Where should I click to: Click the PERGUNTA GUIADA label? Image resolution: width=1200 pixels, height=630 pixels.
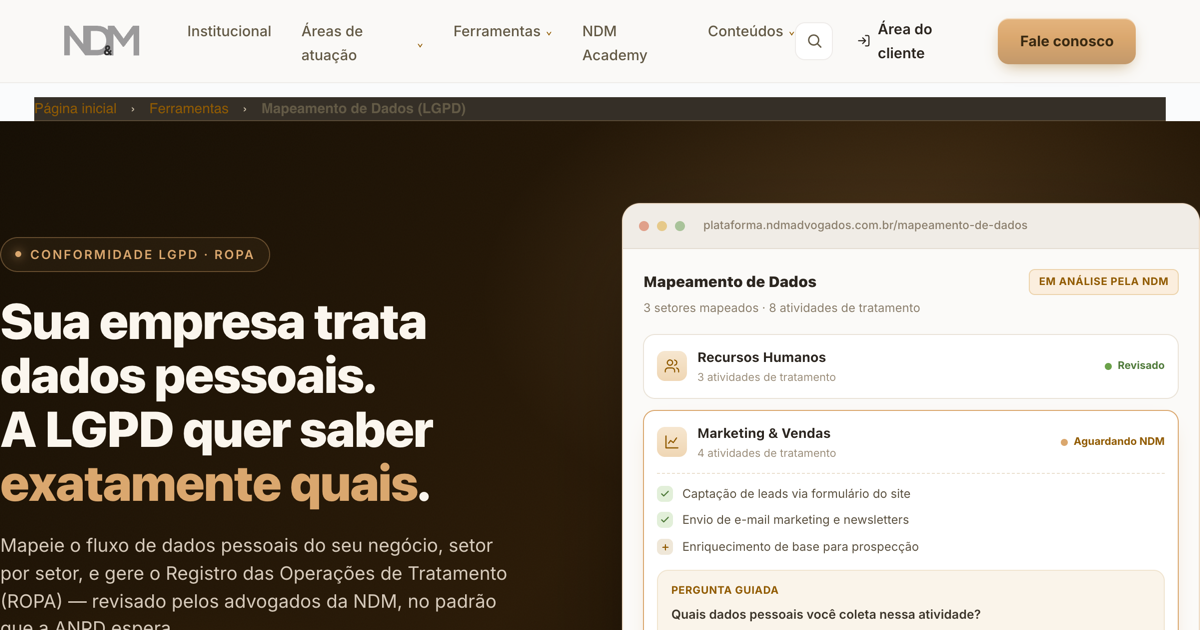725,590
